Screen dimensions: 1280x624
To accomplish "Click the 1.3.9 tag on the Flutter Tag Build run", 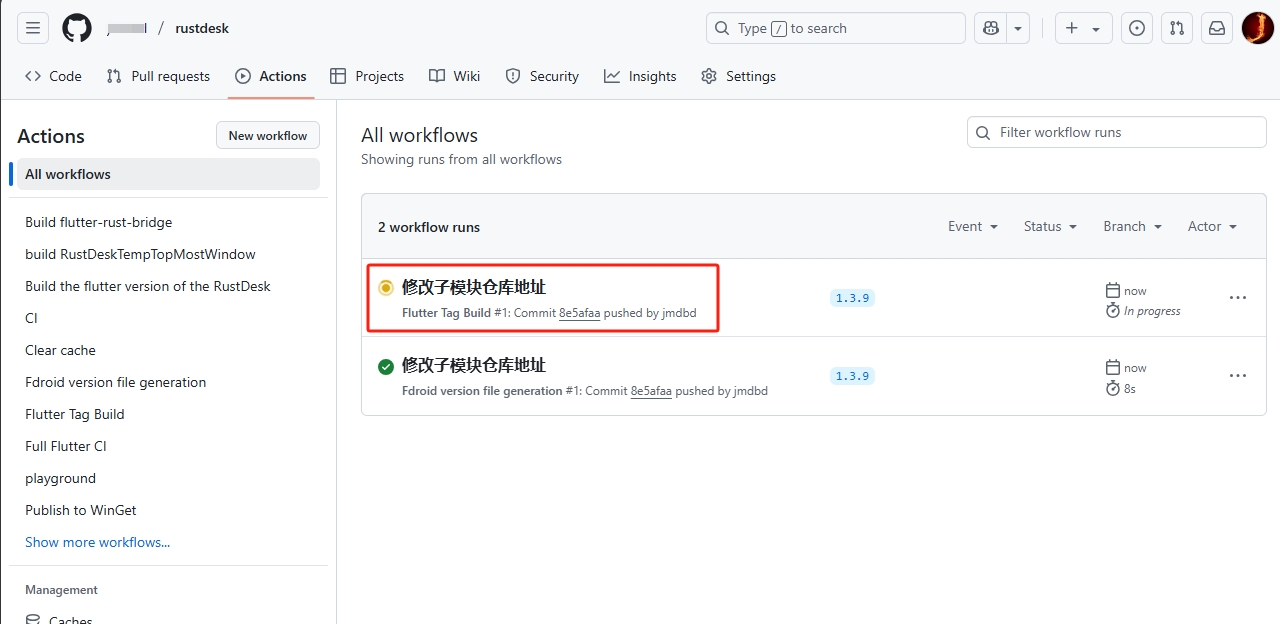I will (x=853, y=298).
